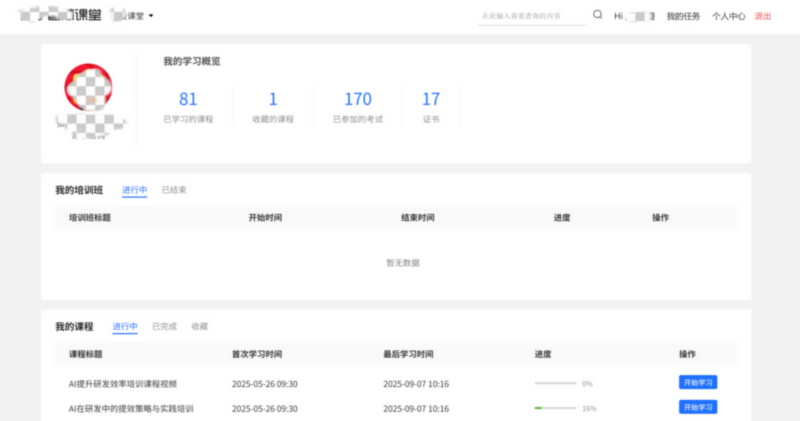This screenshot has width=800, height=421.
Task: Click the search input field
Action: click(531, 16)
